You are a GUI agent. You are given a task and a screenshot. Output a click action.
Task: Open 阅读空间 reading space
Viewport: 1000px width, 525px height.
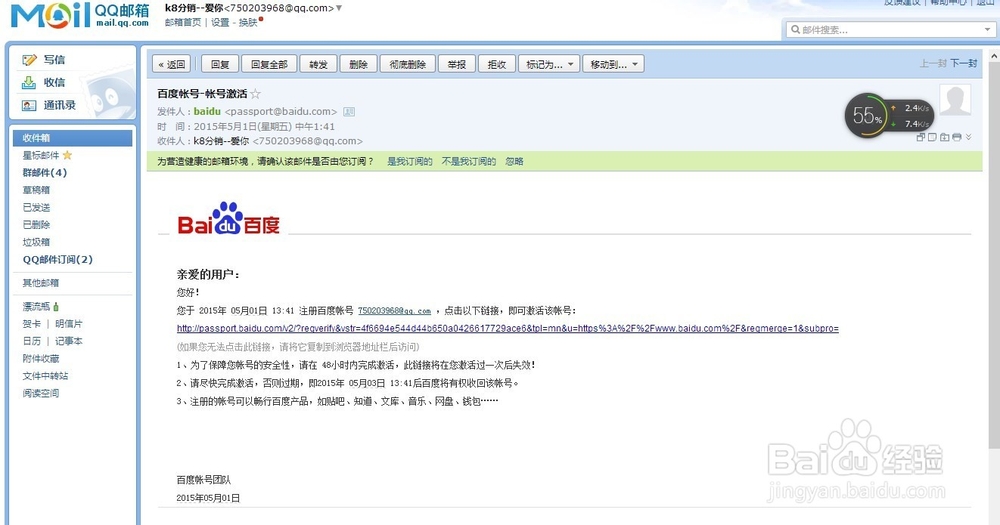(x=41, y=393)
